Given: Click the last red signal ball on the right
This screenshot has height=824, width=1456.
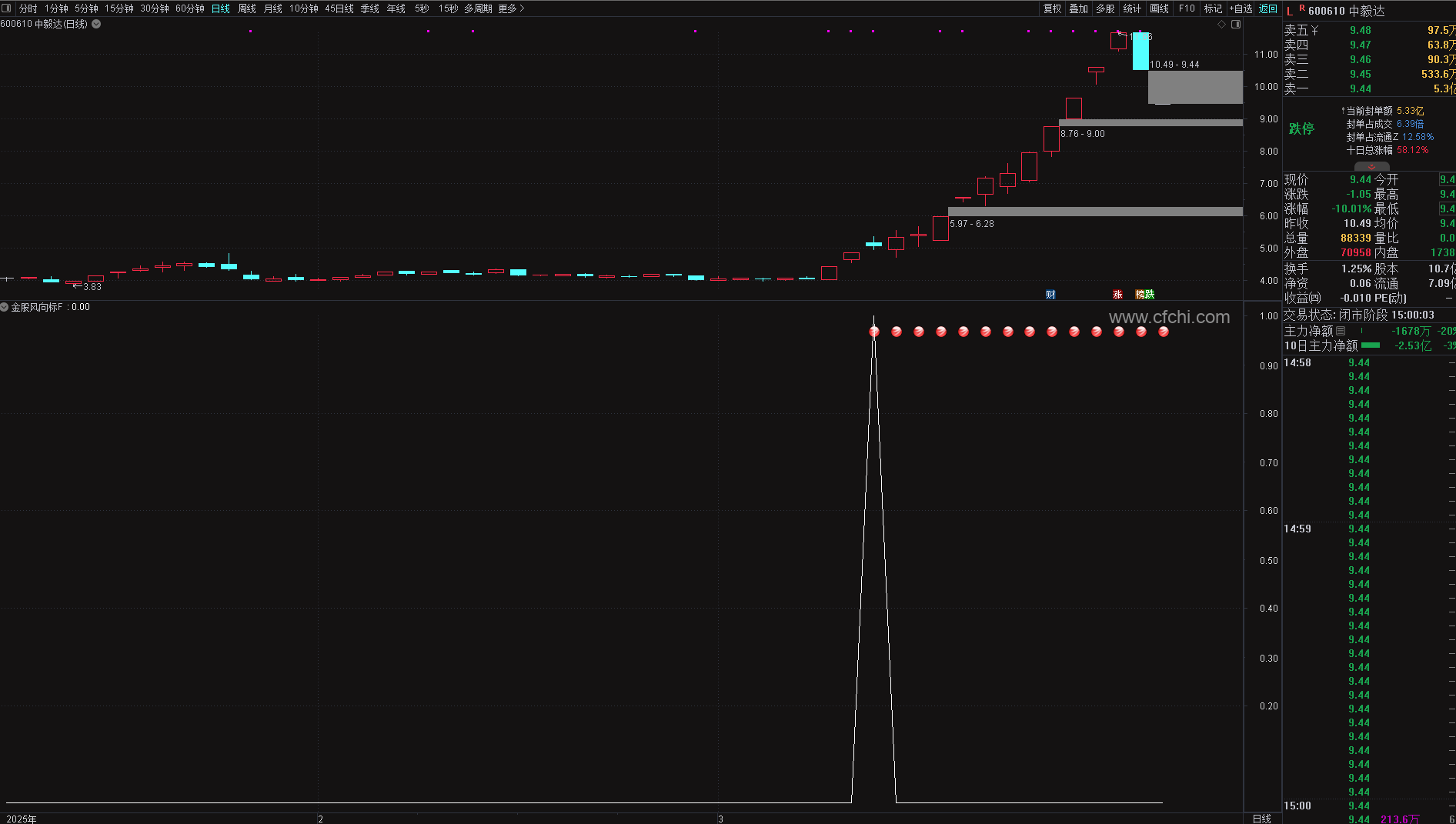Looking at the screenshot, I should click(x=1164, y=332).
